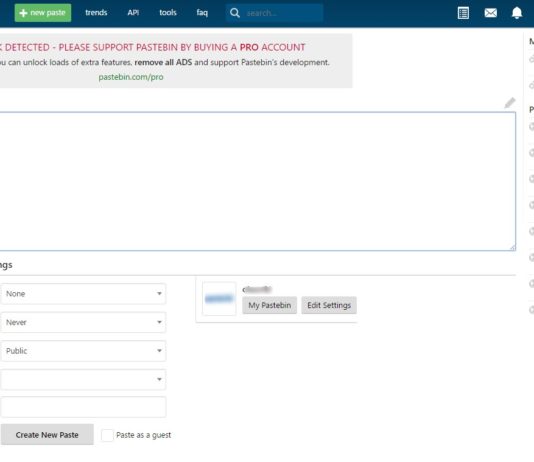
Task: Open the notifications bell icon
Action: 517,13
